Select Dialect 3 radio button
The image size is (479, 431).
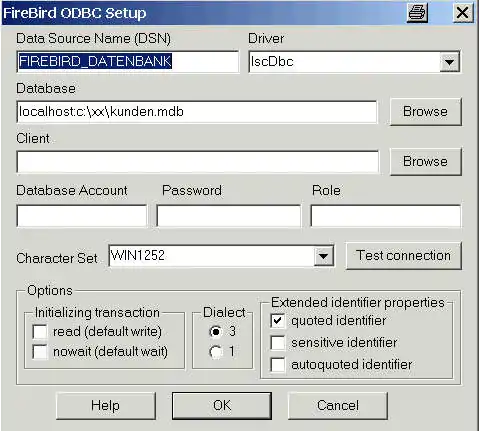(216, 332)
